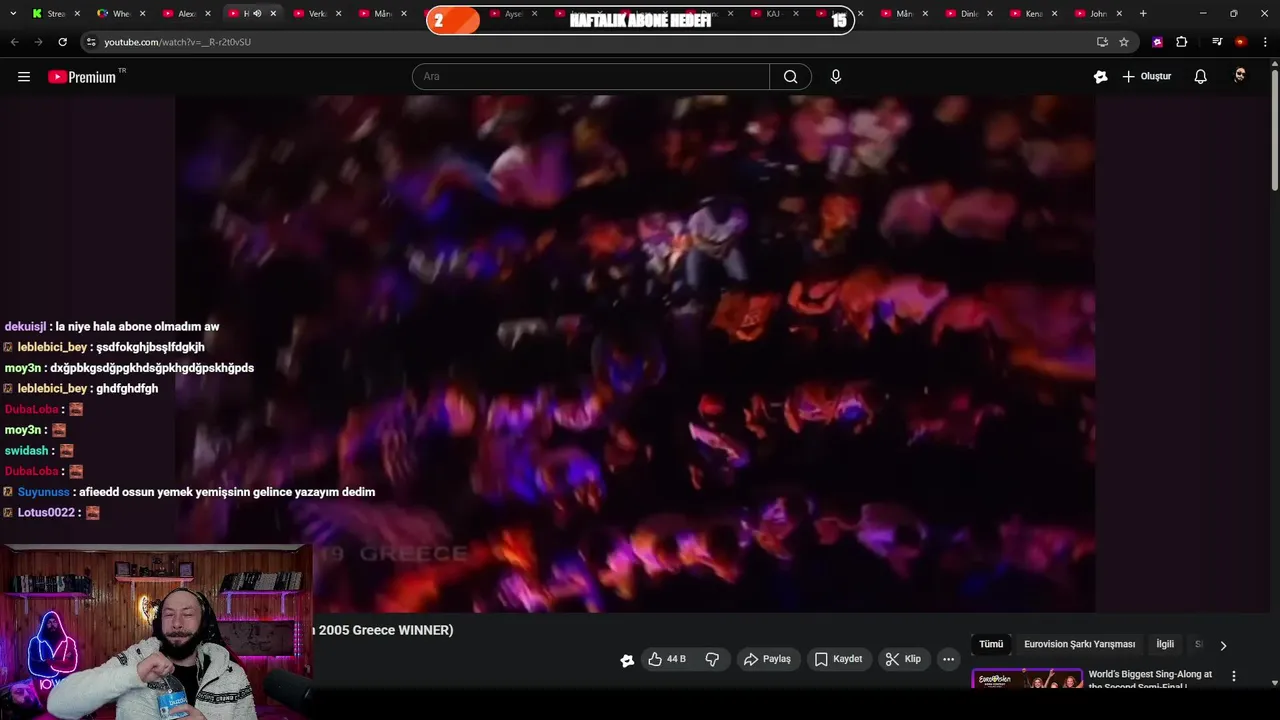Go to YouTube Premium home logo
The height and width of the screenshot is (720, 1280).
pyautogui.click(x=82, y=77)
